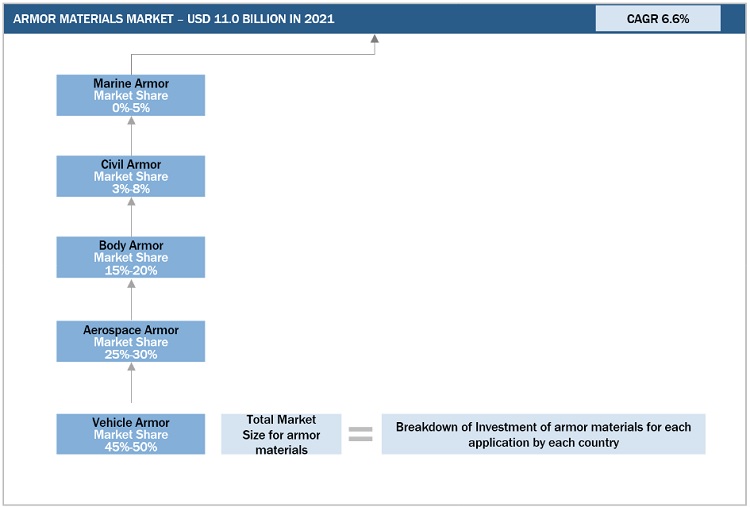Image resolution: width=750 pixels, height=507 pixels.
Task: Click the Vehicle Armor market share box
Action: click(x=130, y=434)
